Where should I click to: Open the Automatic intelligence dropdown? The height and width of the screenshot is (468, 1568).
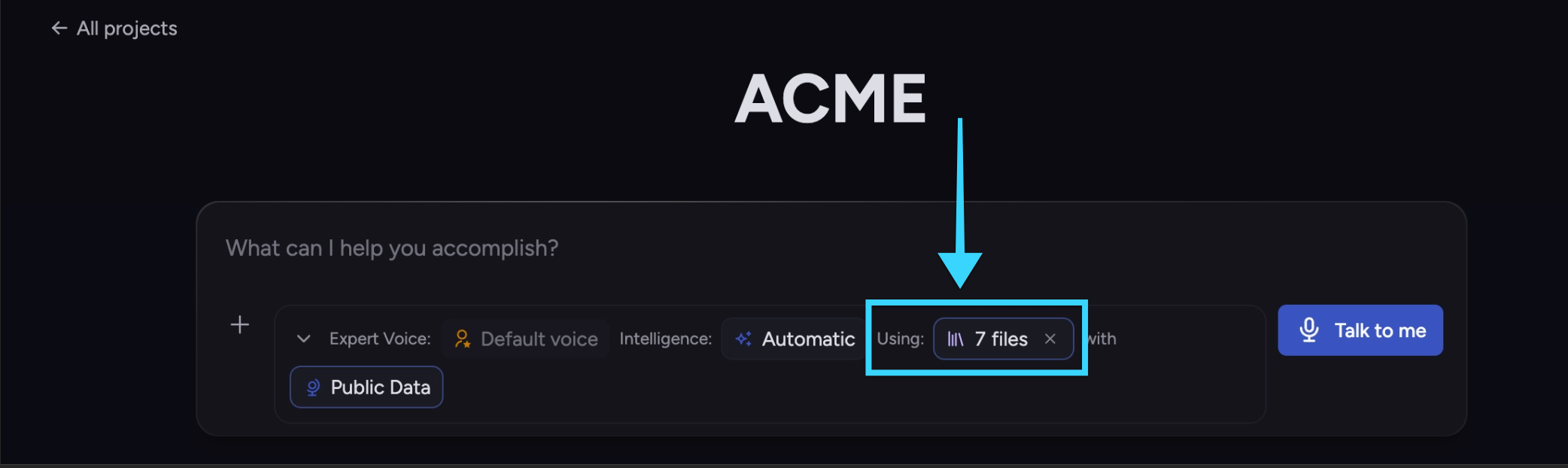tap(794, 339)
